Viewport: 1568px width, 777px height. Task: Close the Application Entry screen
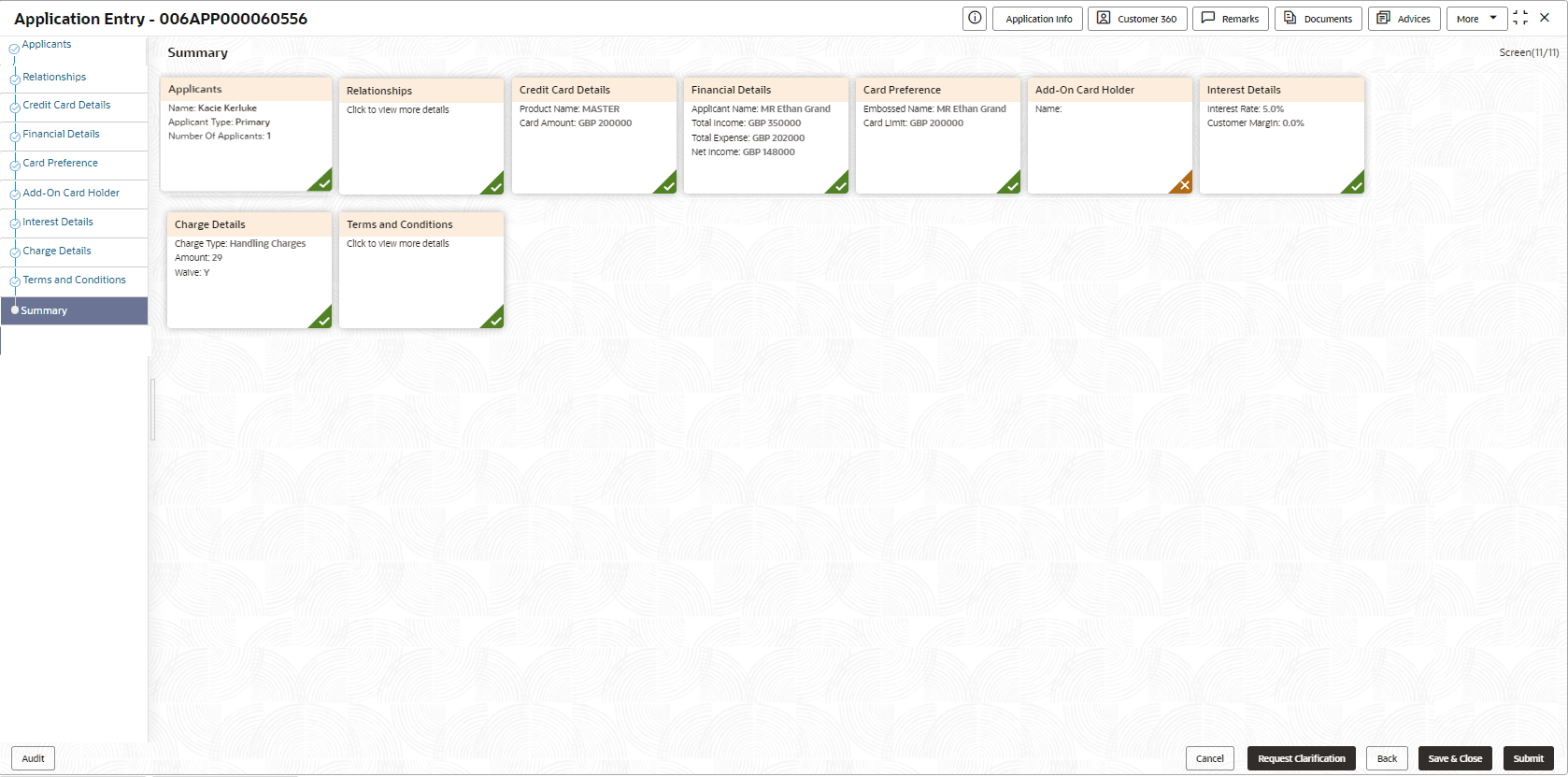[1545, 18]
